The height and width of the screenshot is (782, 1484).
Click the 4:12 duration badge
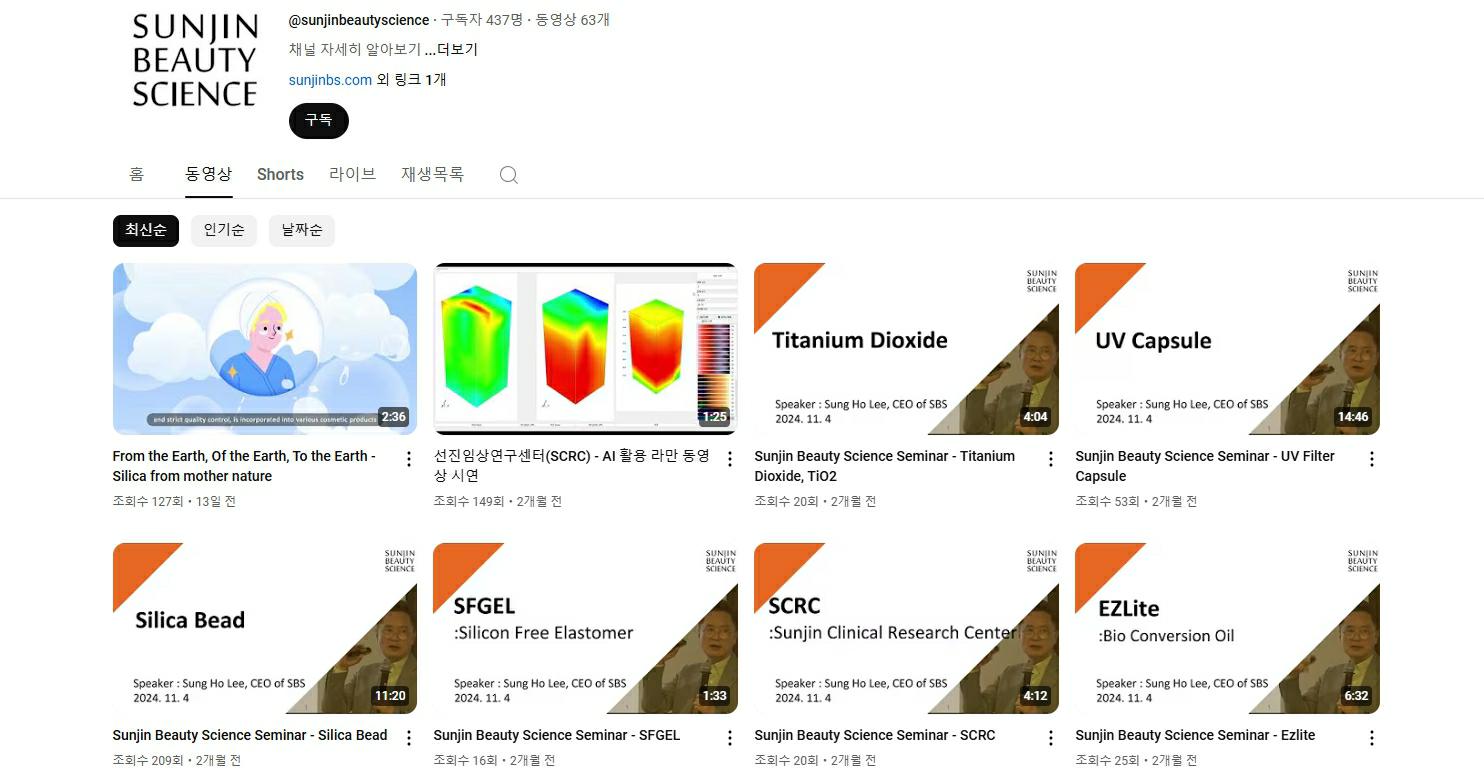[1035, 696]
